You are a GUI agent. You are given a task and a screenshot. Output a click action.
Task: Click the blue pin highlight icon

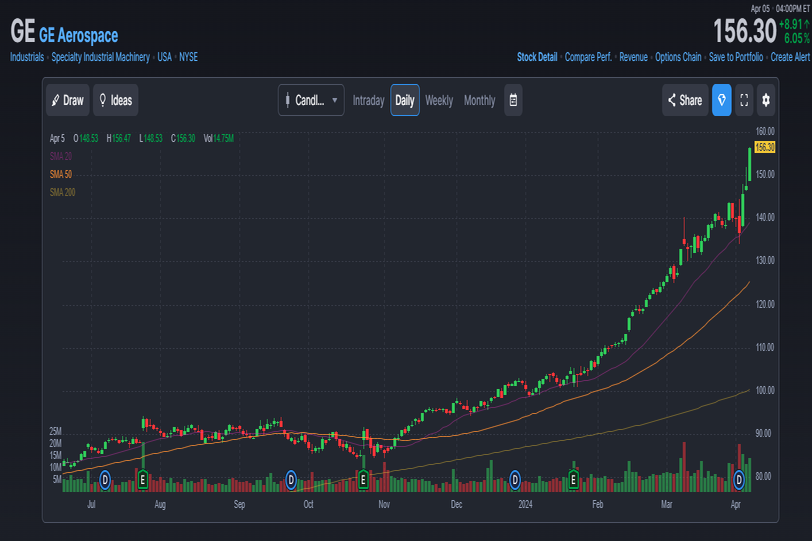coord(721,100)
